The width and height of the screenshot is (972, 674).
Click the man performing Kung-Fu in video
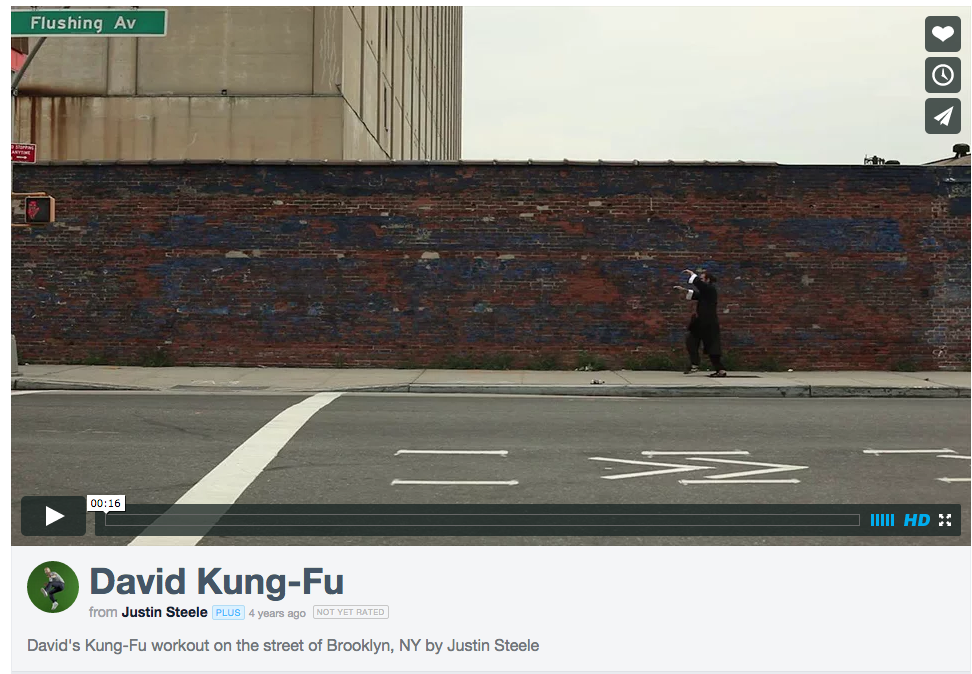tap(704, 322)
